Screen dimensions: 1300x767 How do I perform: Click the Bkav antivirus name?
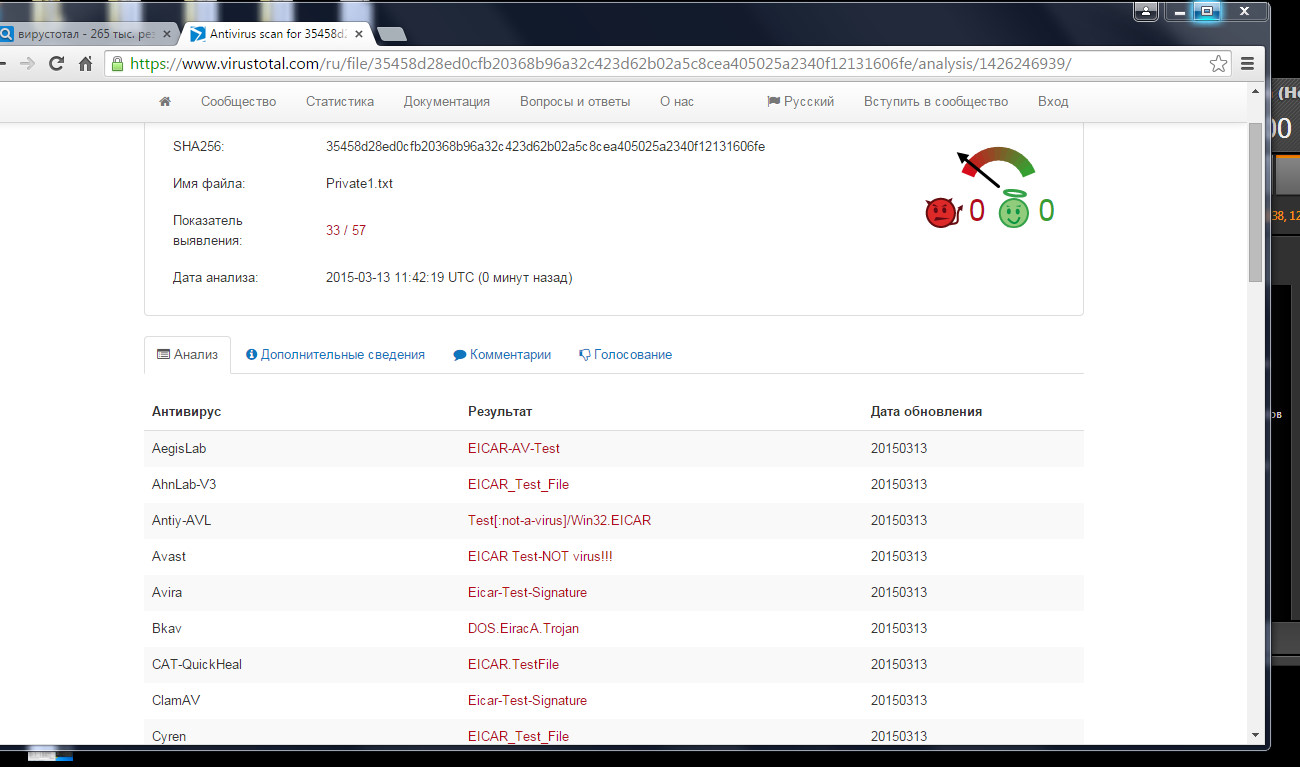point(167,628)
